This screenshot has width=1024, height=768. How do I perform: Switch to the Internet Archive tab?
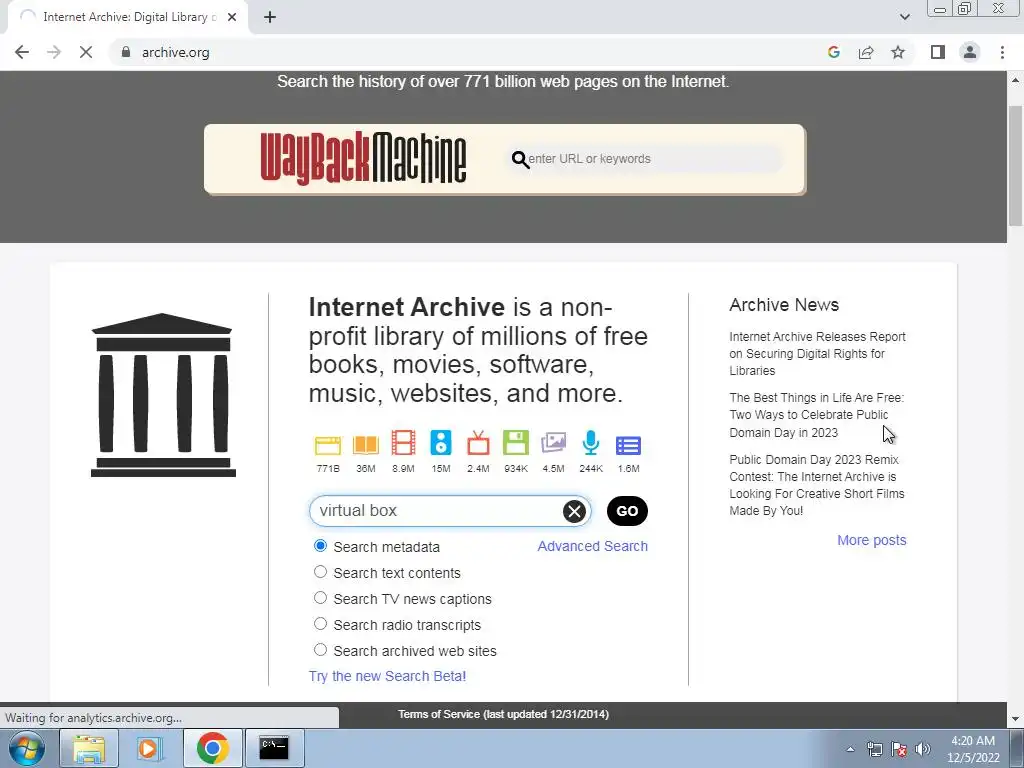pyautogui.click(x=127, y=17)
